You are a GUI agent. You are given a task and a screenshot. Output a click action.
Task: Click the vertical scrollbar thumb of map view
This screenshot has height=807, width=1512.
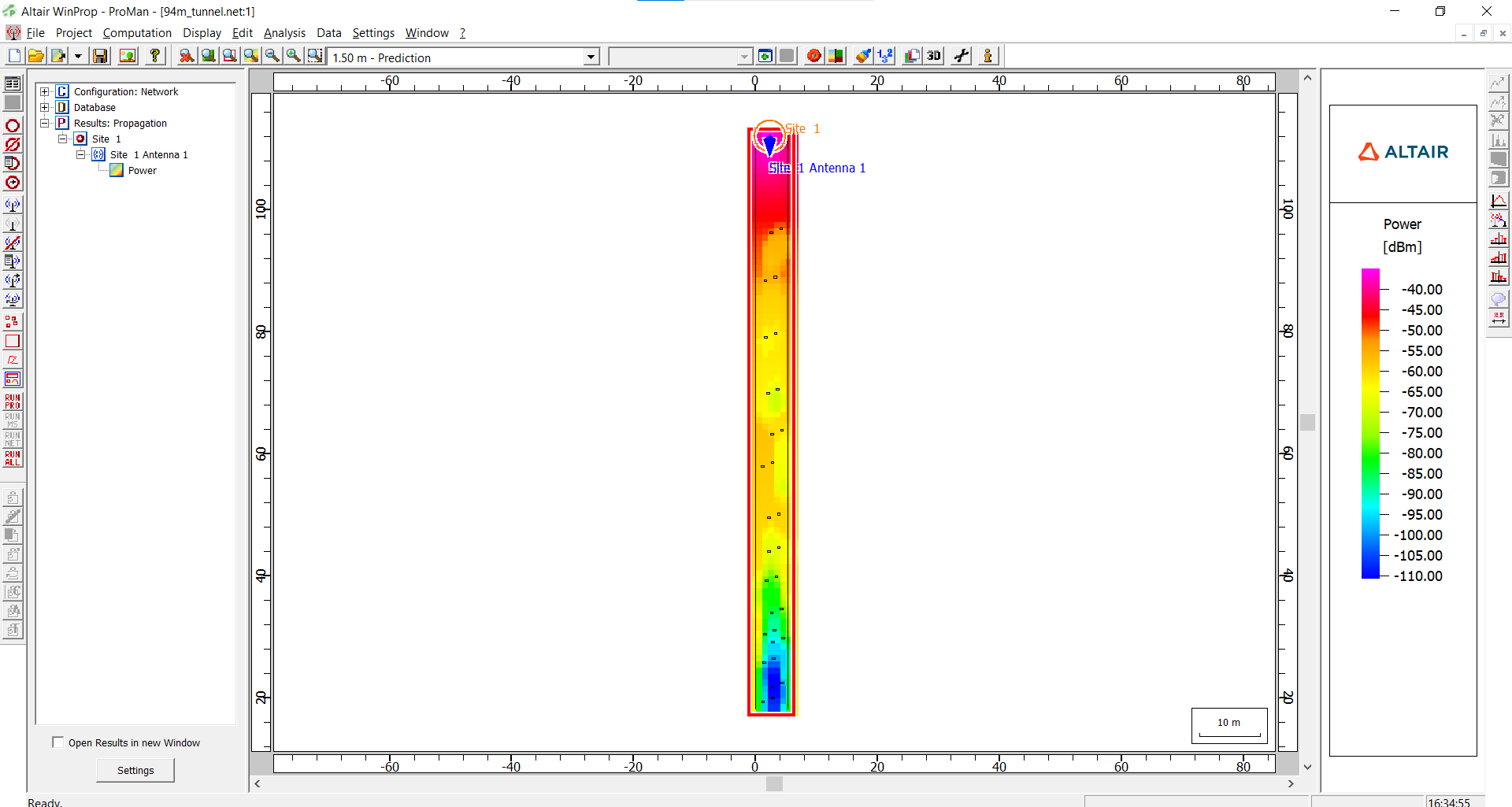1308,422
